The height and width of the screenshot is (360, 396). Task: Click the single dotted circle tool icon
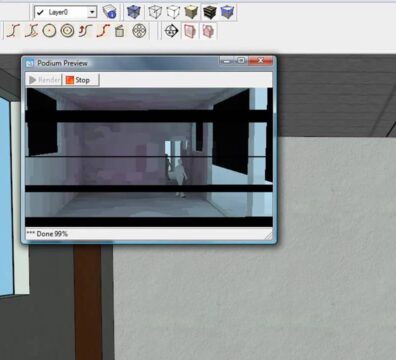tap(49, 31)
